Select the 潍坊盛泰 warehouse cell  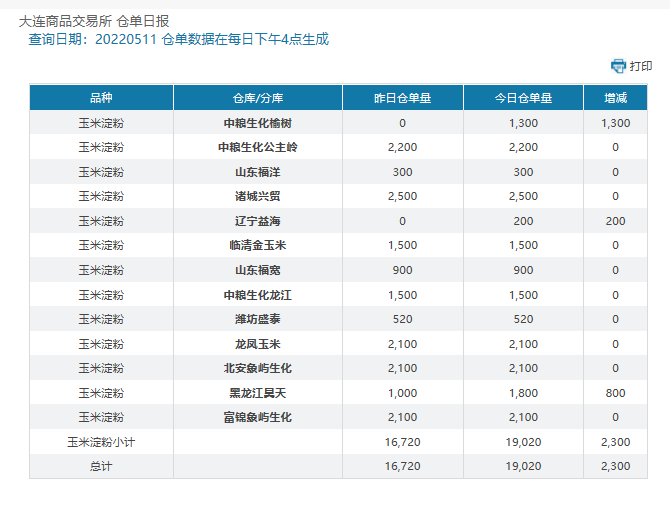click(x=258, y=319)
